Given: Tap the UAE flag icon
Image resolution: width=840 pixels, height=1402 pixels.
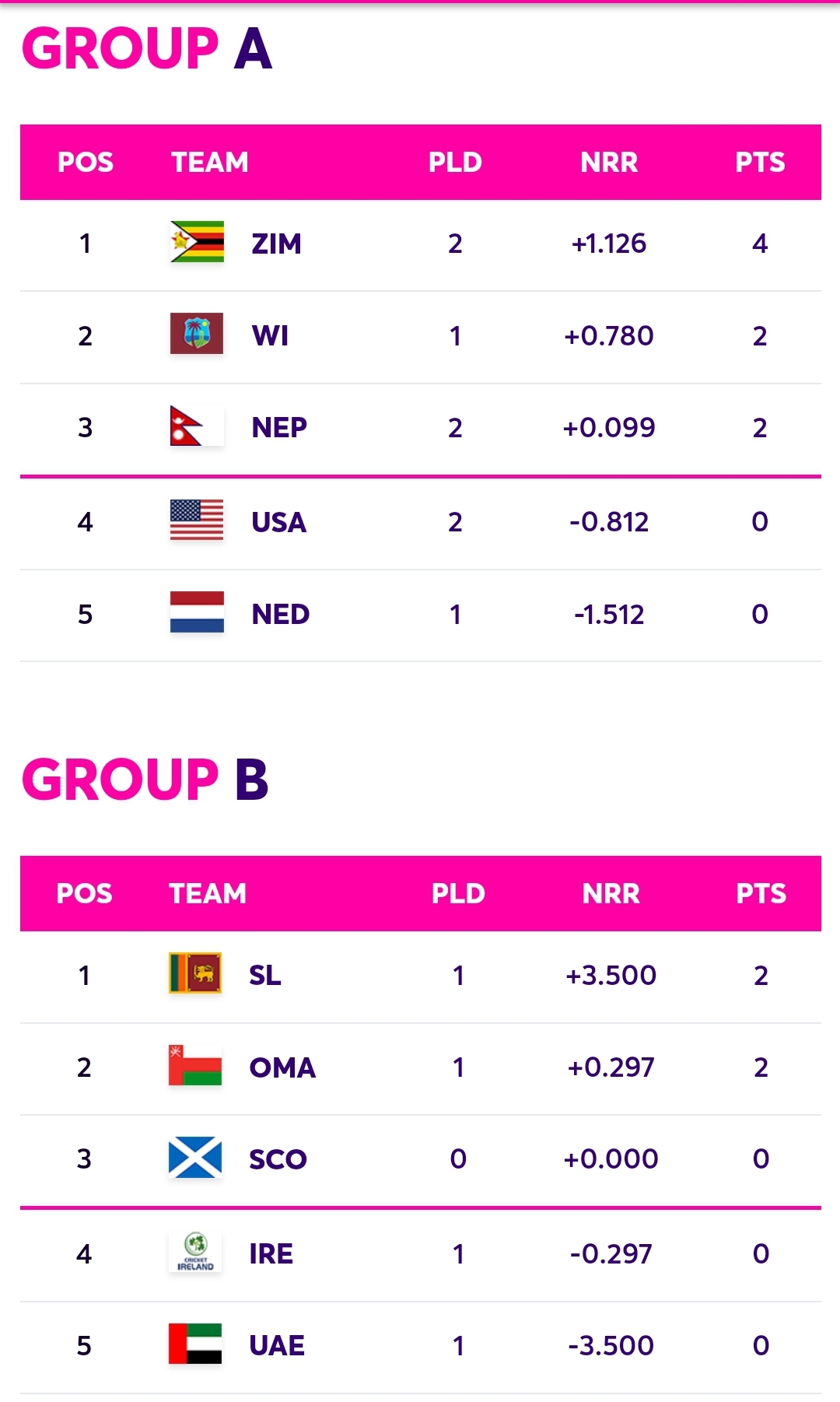Looking at the screenshot, I should tap(195, 1344).
